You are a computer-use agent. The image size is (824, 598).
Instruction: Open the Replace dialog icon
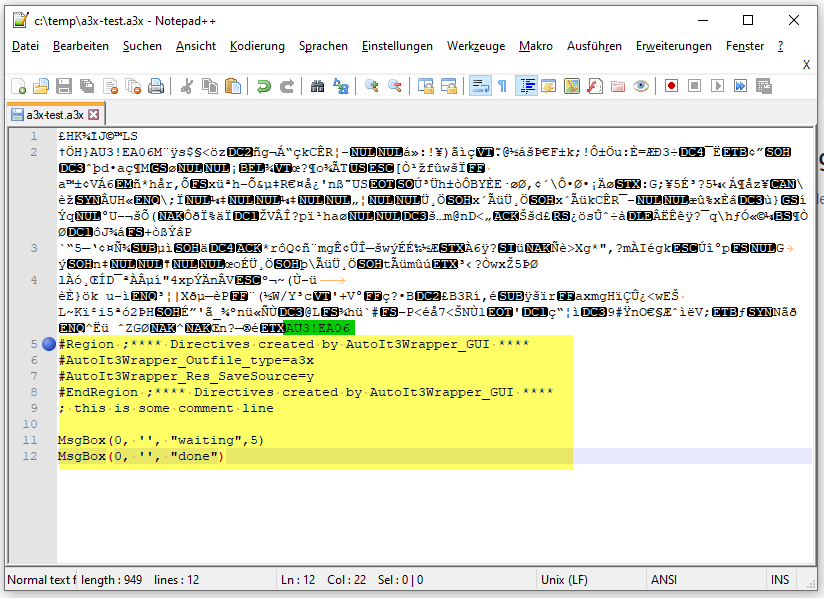click(x=341, y=86)
